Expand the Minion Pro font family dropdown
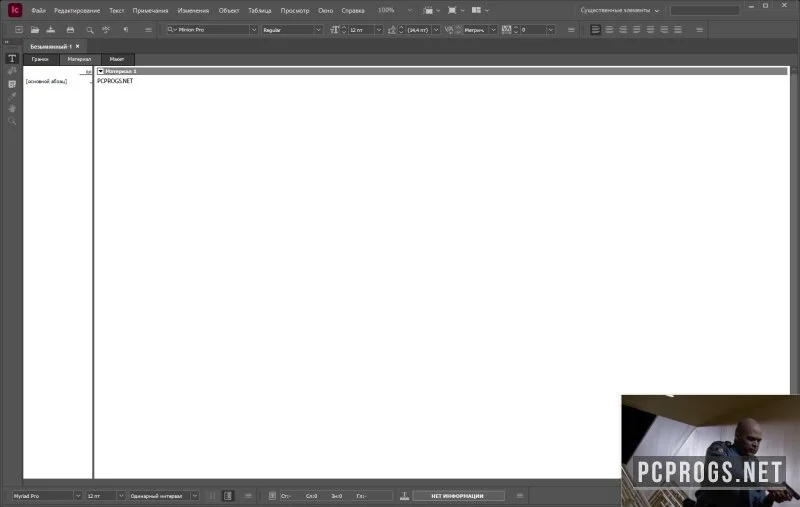Image resolution: width=800 pixels, height=507 pixels. coord(254,30)
